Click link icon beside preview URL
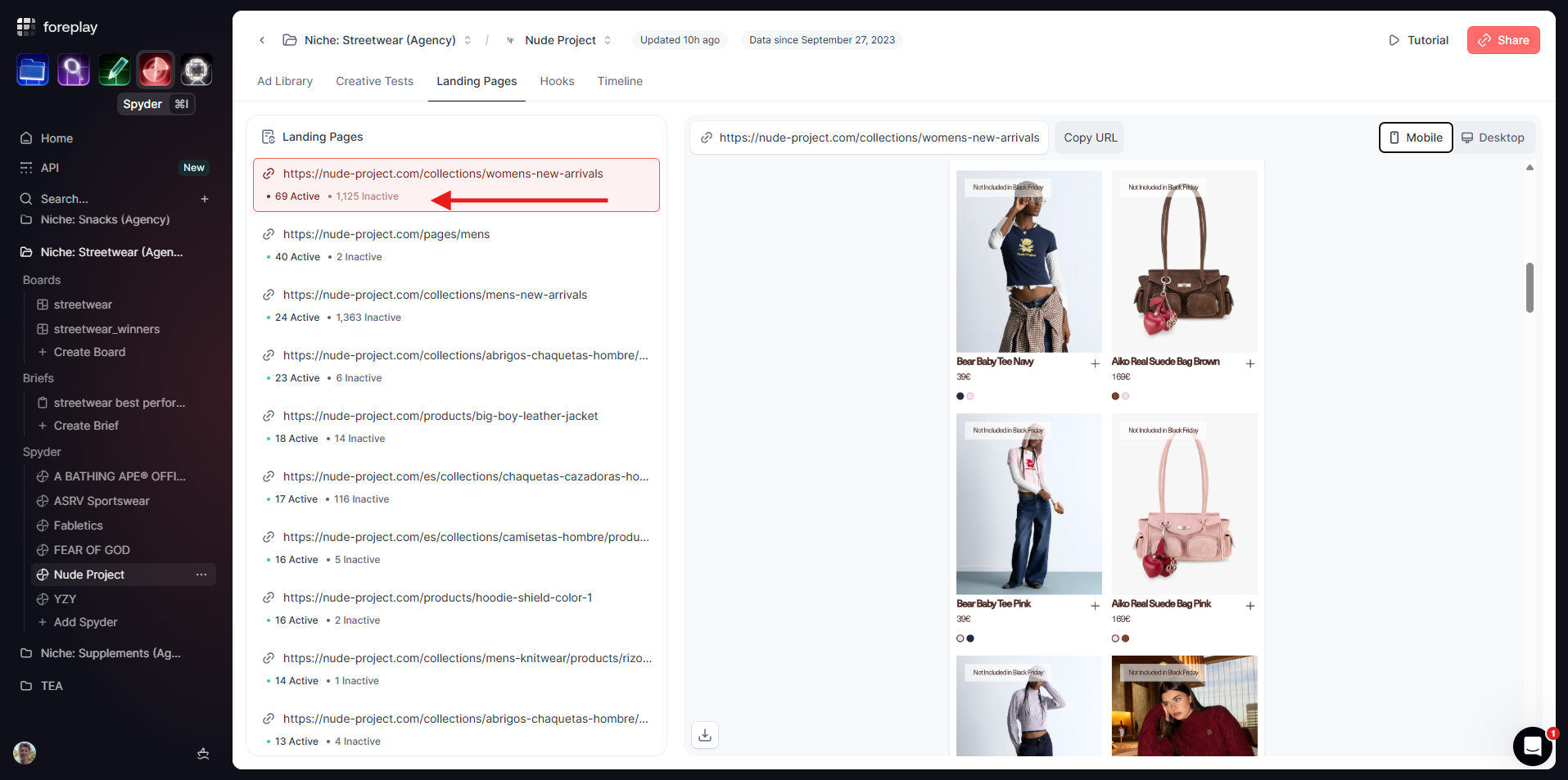Viewport: 1568px width, 780px height. [707, 138]
